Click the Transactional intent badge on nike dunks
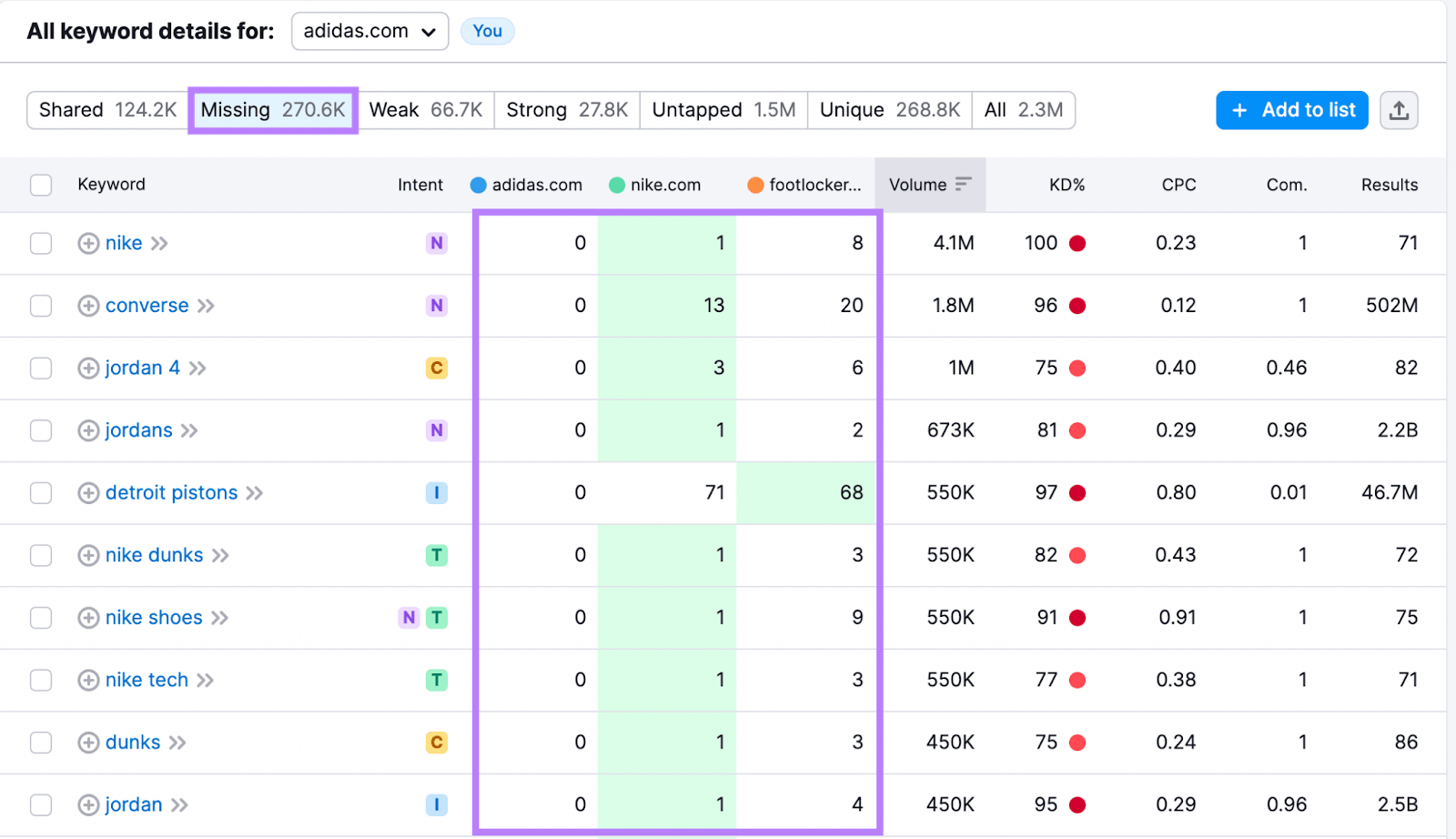1456x839 pixels. tap(437, 555)
